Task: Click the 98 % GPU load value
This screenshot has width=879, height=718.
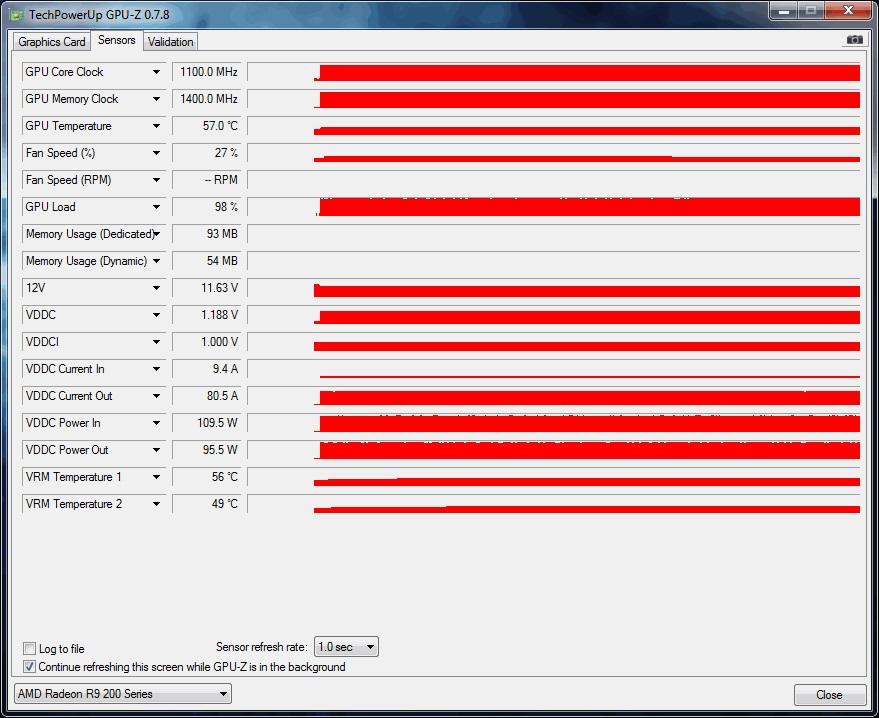Action: 207,207
